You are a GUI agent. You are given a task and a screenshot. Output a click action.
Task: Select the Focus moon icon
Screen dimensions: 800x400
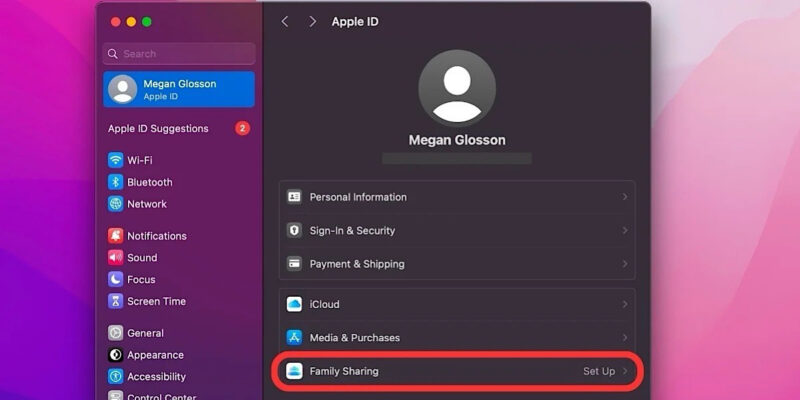point(115,280)
